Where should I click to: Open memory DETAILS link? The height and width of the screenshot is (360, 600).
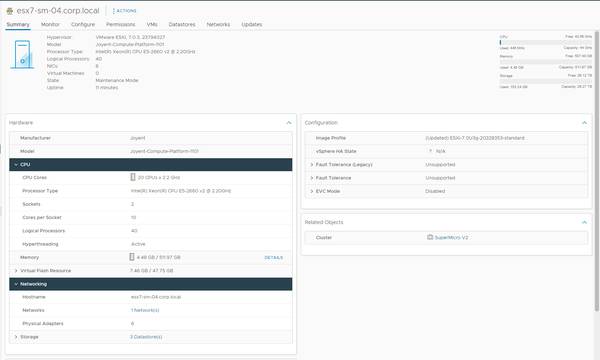click(274, 257)
